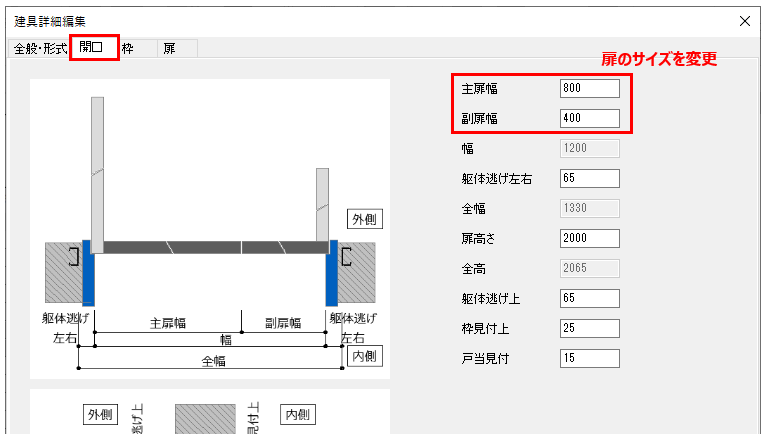Image resolution: width=767 pixels, height=434 pixels.
Task: Edit the 戸当見付 field value 15
Action: point(589,358)
